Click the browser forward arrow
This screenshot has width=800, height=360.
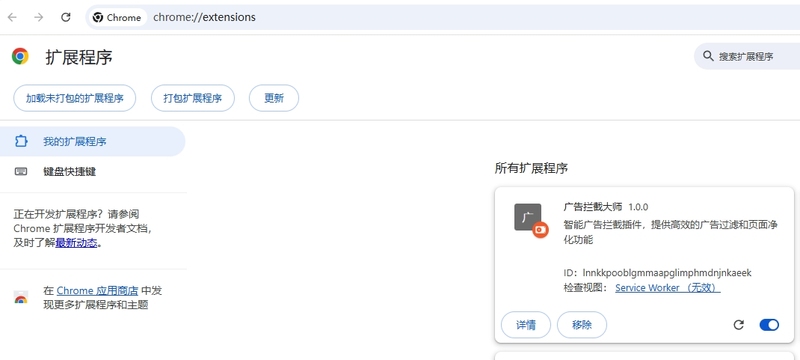38,17
